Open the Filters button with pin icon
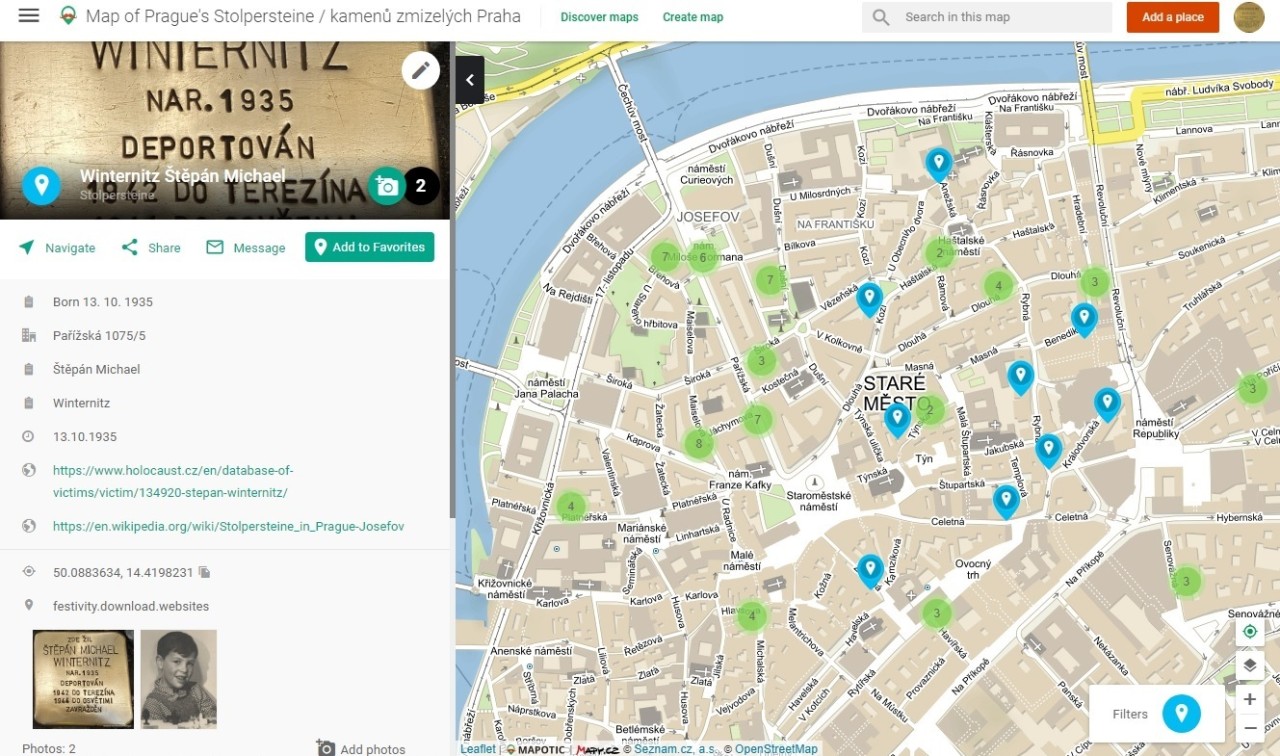Viewport: 1280px width, 756px height. 1156,714
